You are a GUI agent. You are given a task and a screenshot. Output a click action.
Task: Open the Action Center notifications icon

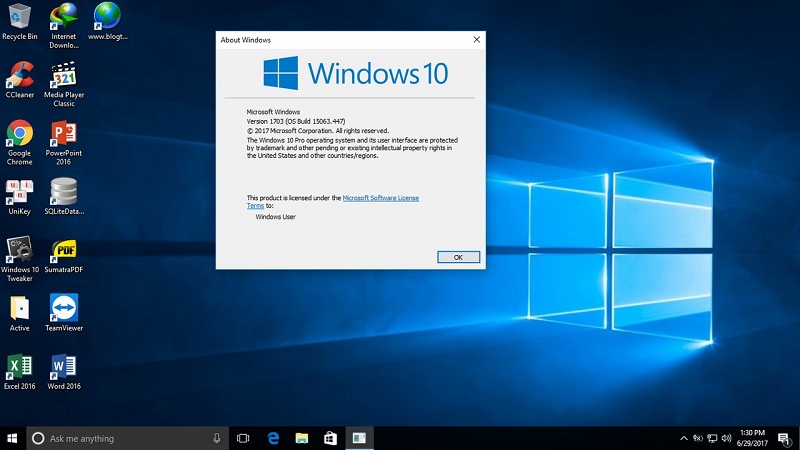pyautogui.click(x=785, y=438)
